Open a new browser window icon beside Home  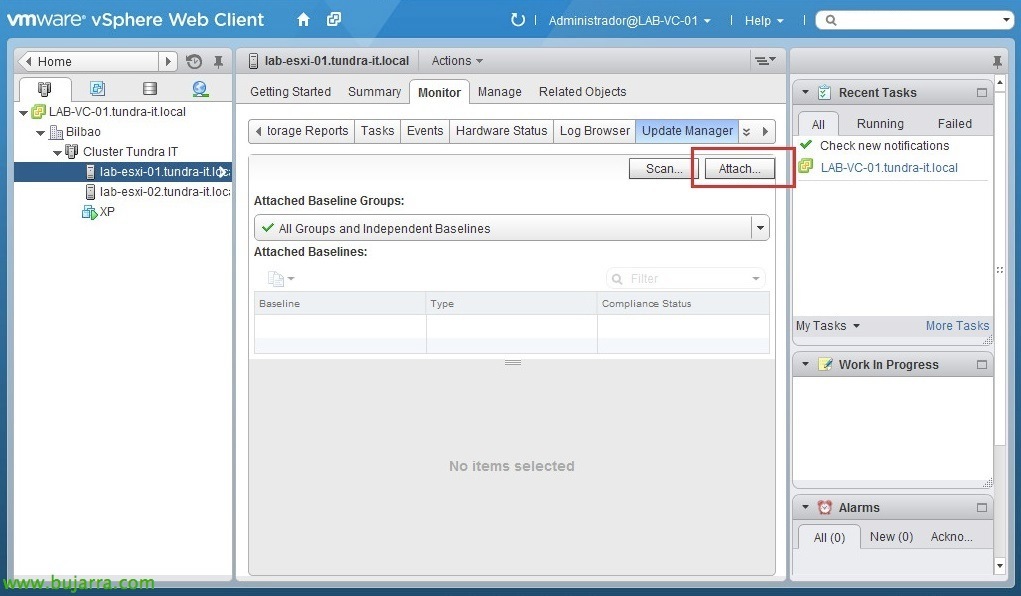(334, 18)
